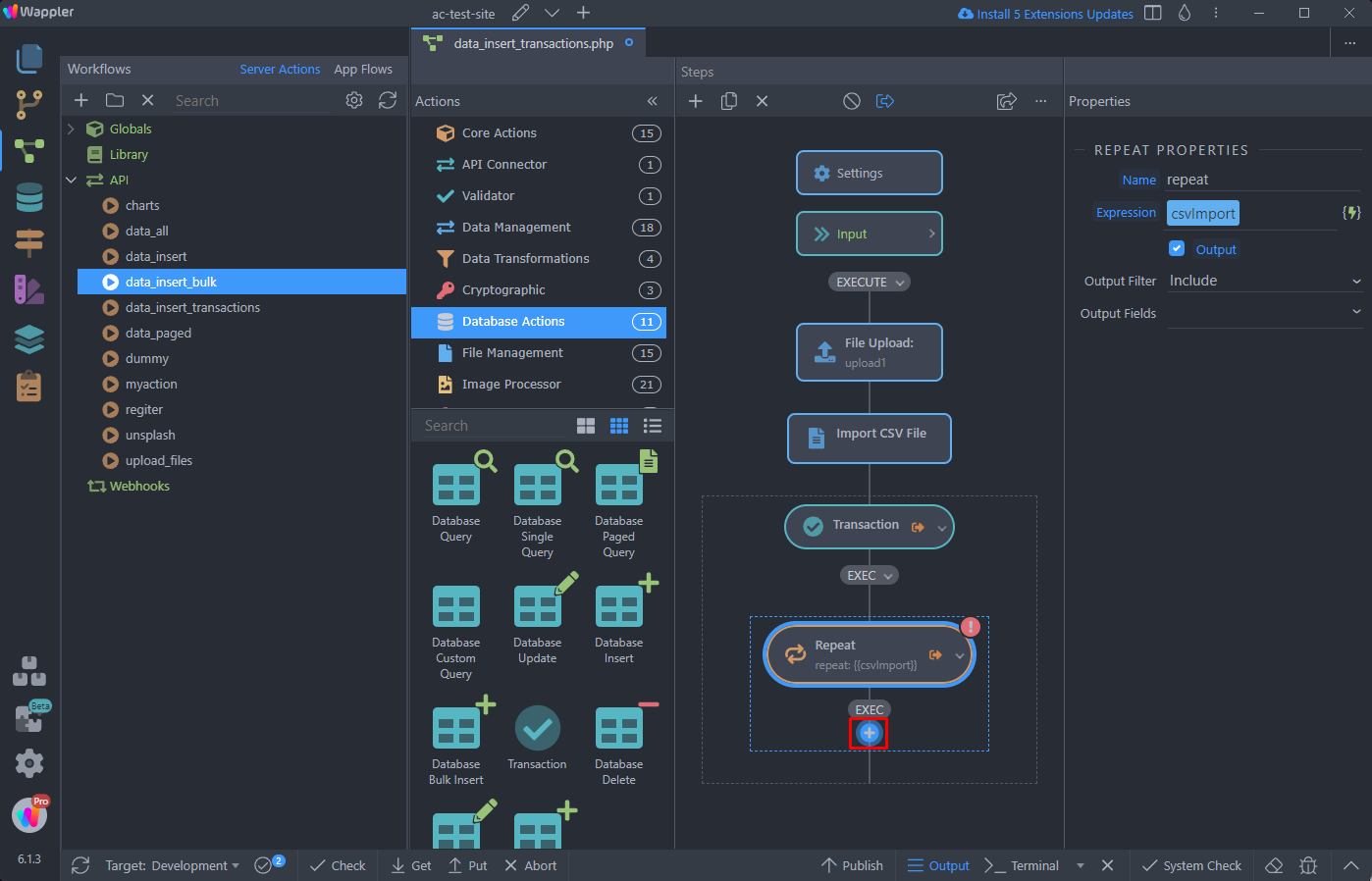
Task: Switch actions panel to list view
Action: click(x=653, y=426)
